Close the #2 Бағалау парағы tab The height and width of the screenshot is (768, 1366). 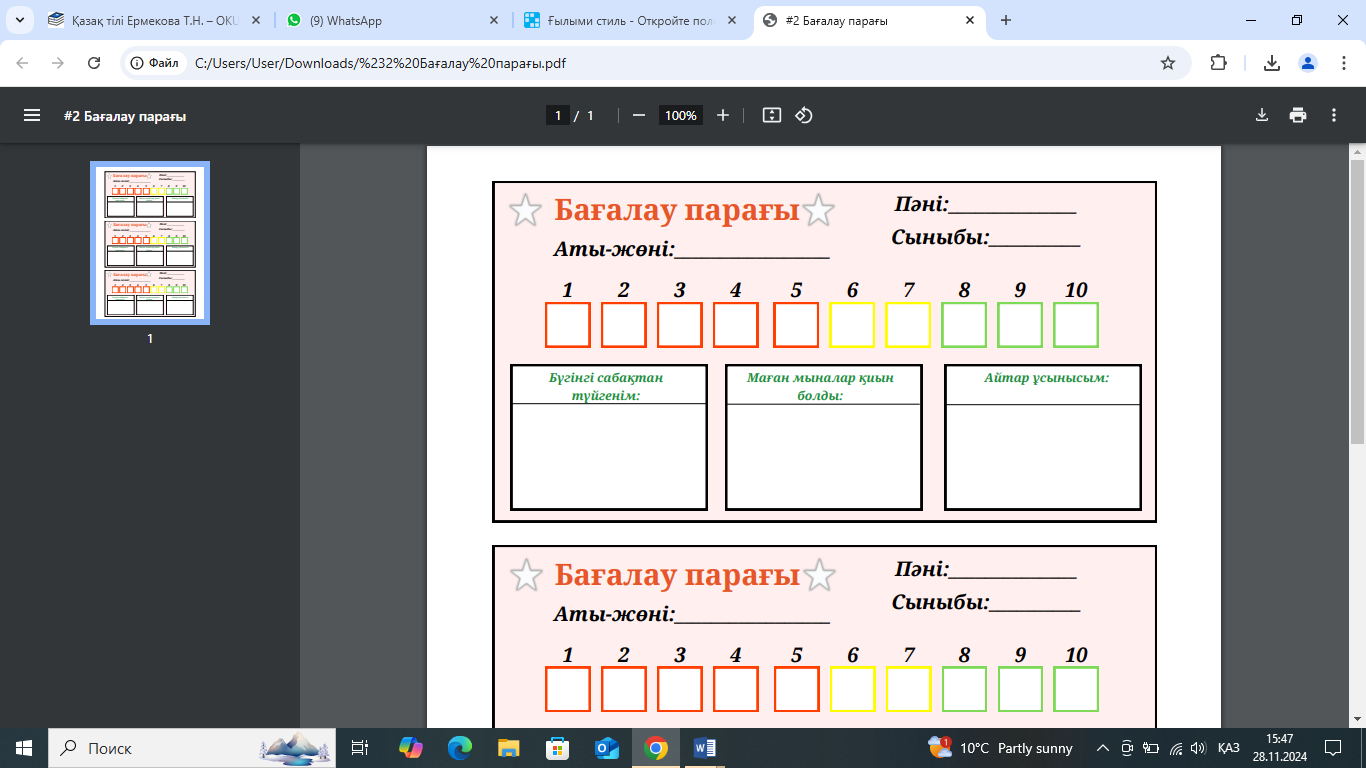click(x=969, y=20)
